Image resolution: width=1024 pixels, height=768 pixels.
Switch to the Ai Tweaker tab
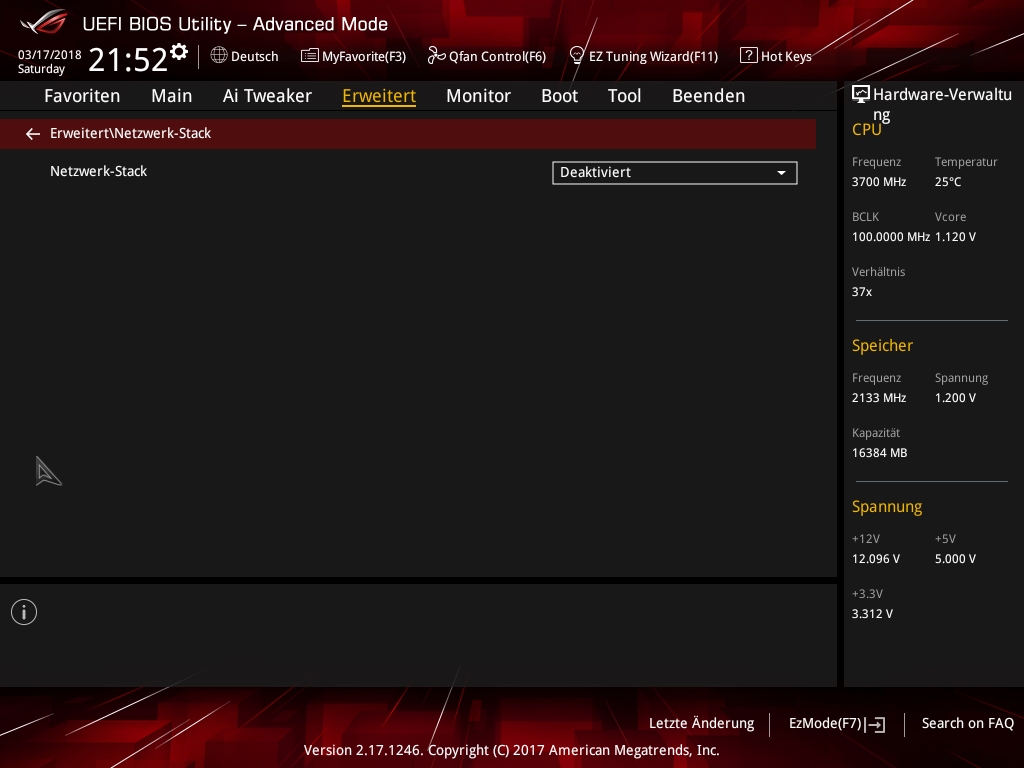267,96
